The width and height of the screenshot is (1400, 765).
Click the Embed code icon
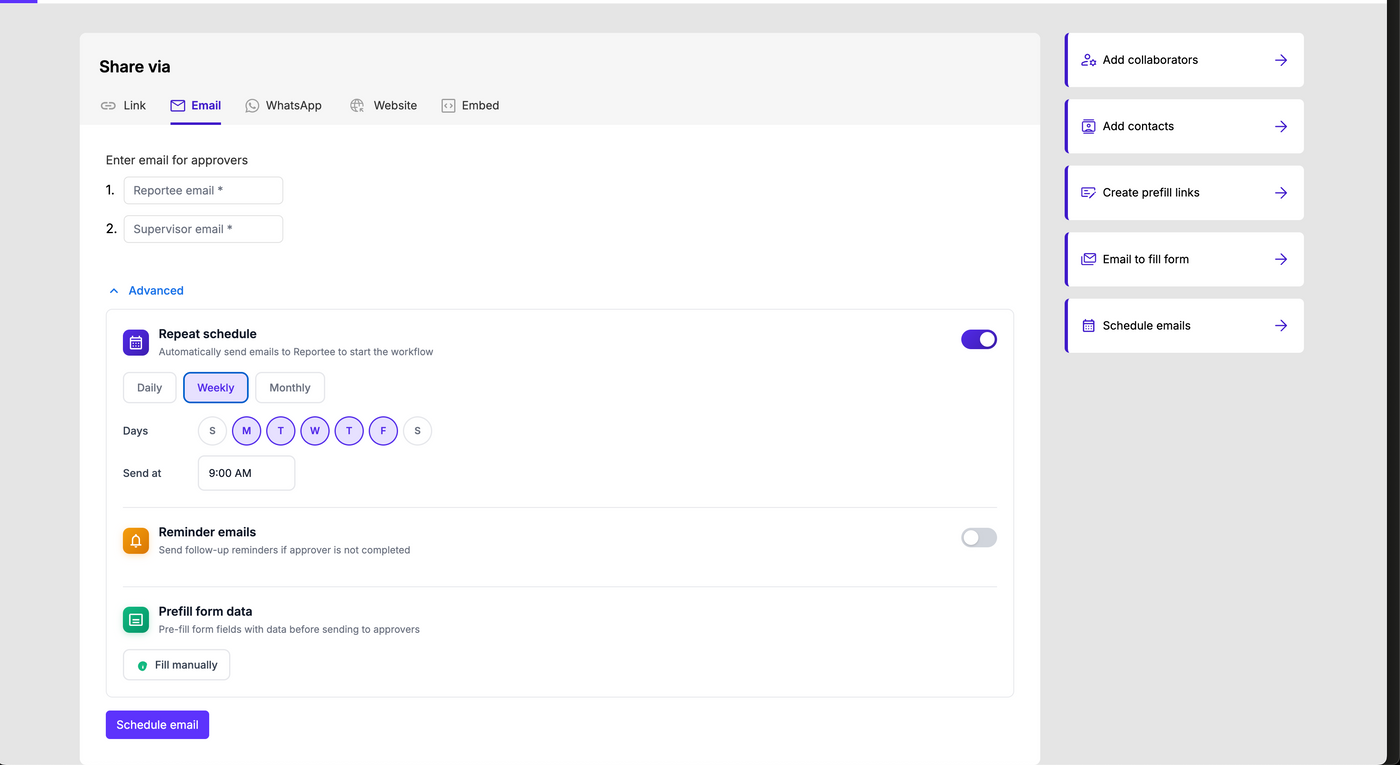coord(447,105)
